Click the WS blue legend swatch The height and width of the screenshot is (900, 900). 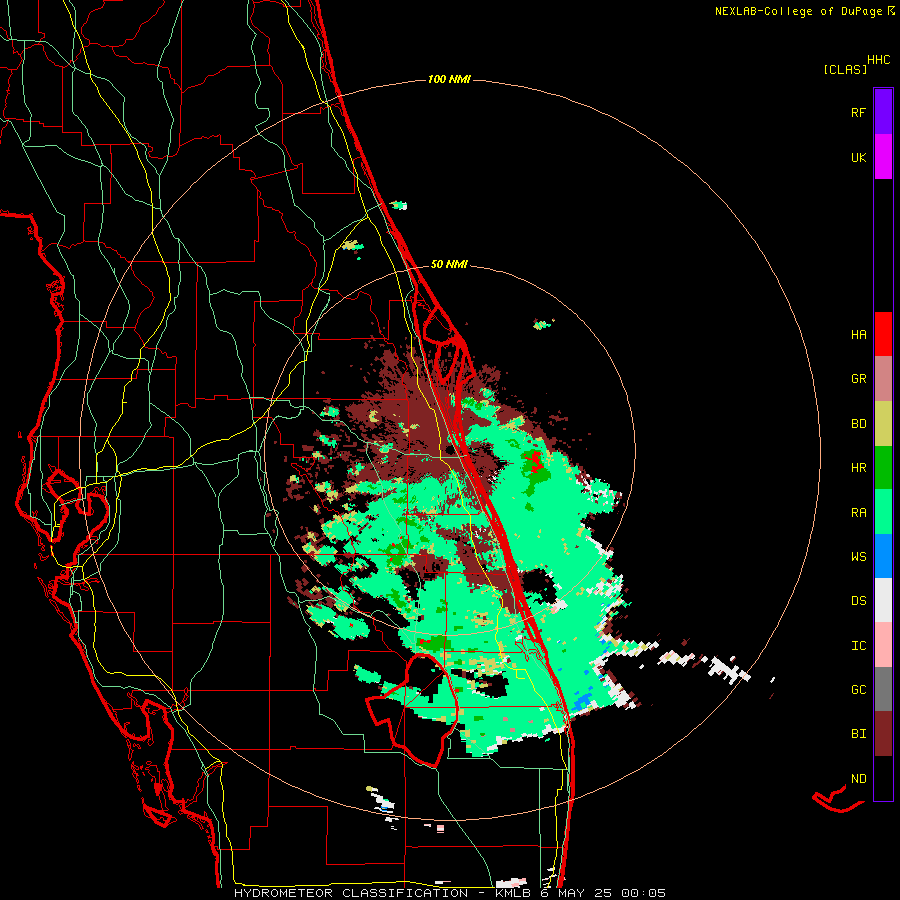[883, 556]
